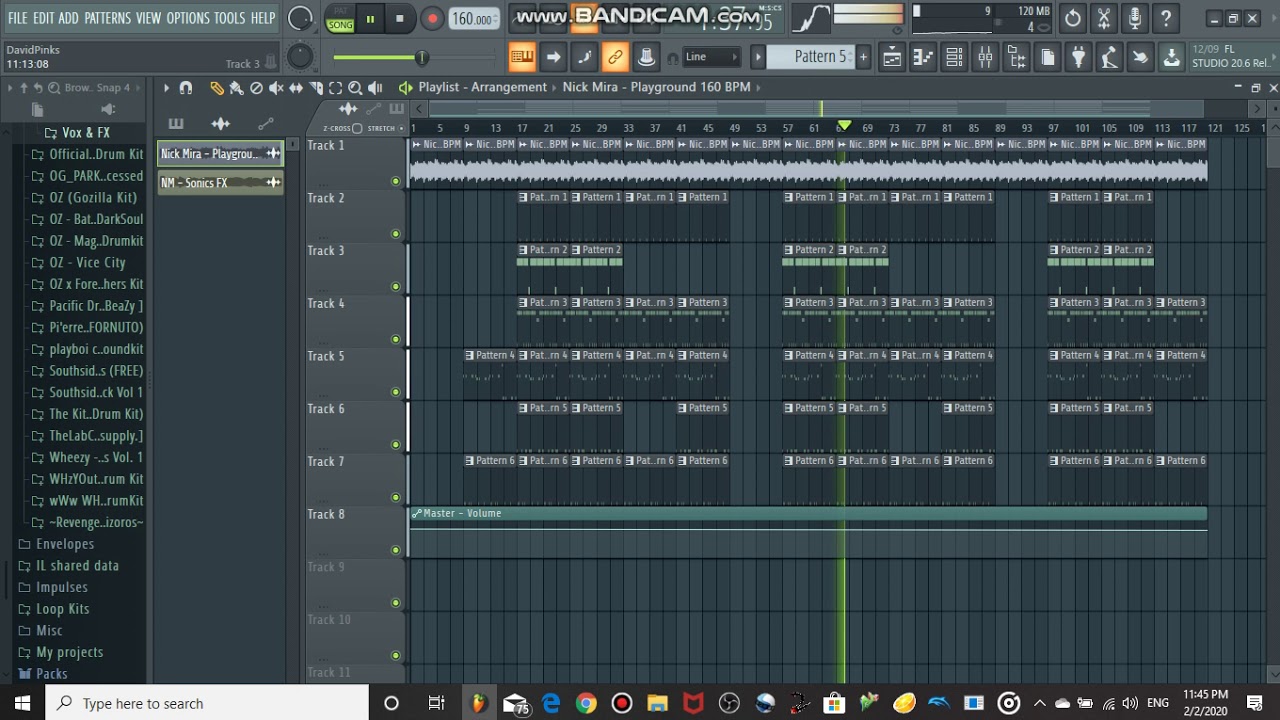Open the ADD menu
Image resolution: width=1280 pixels, height=720 pixels.
point(68,18)
